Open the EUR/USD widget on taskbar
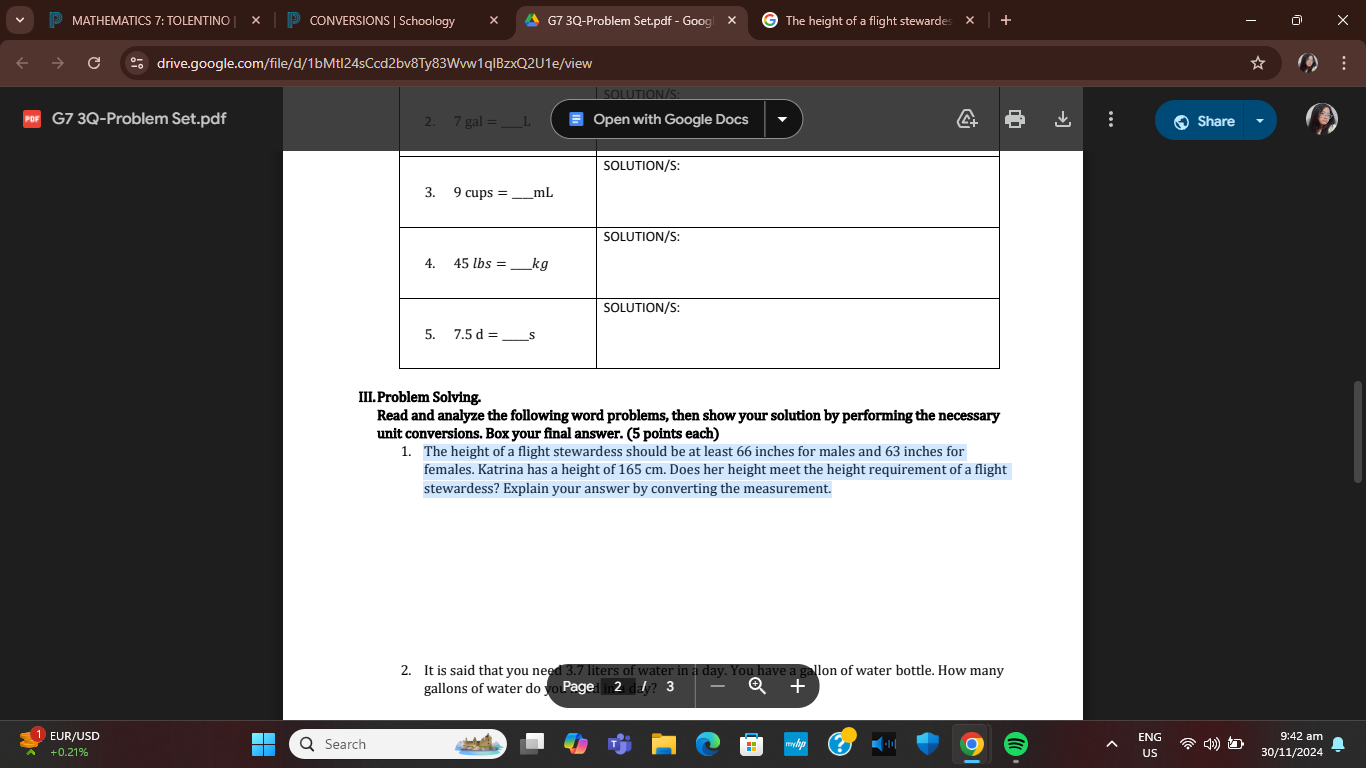Screen dimensions: 1366x768 [x=60, y=744]
